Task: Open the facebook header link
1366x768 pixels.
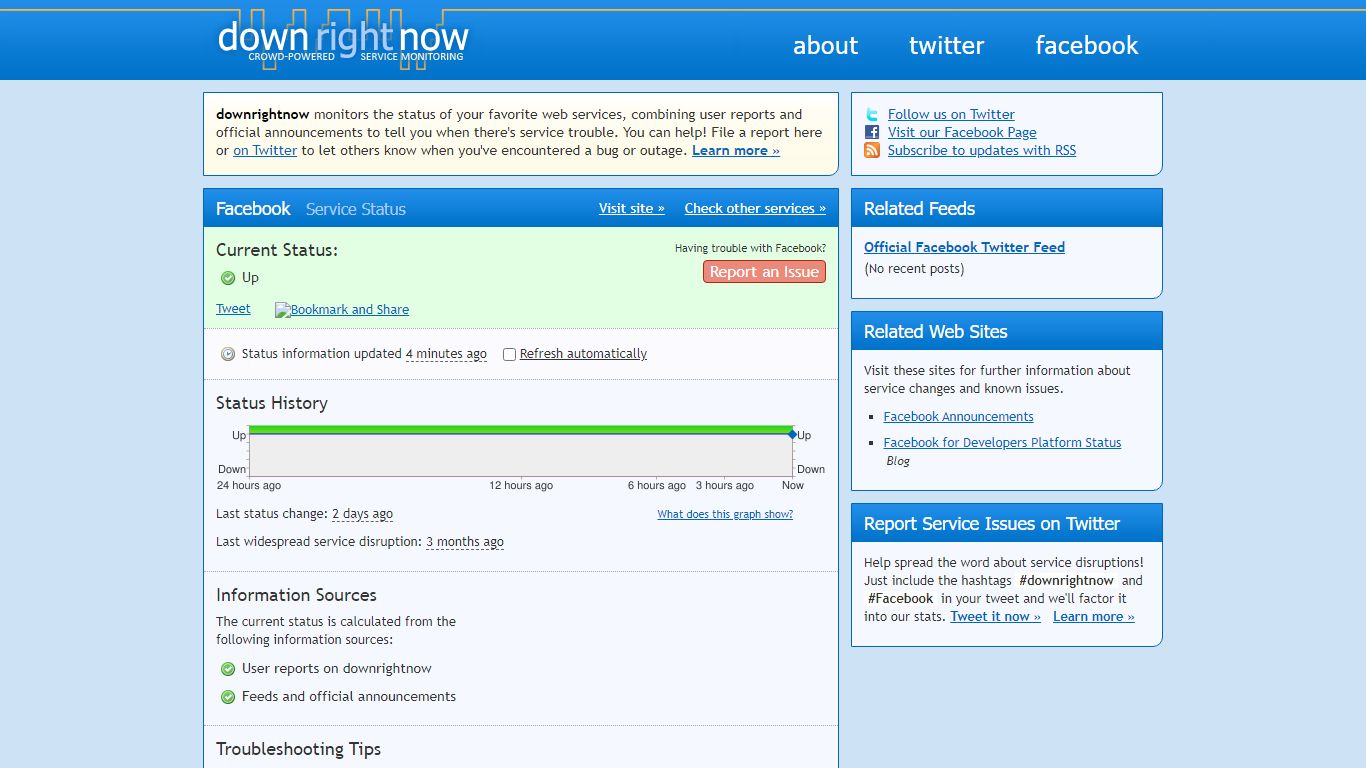Action: point(1086,45)
